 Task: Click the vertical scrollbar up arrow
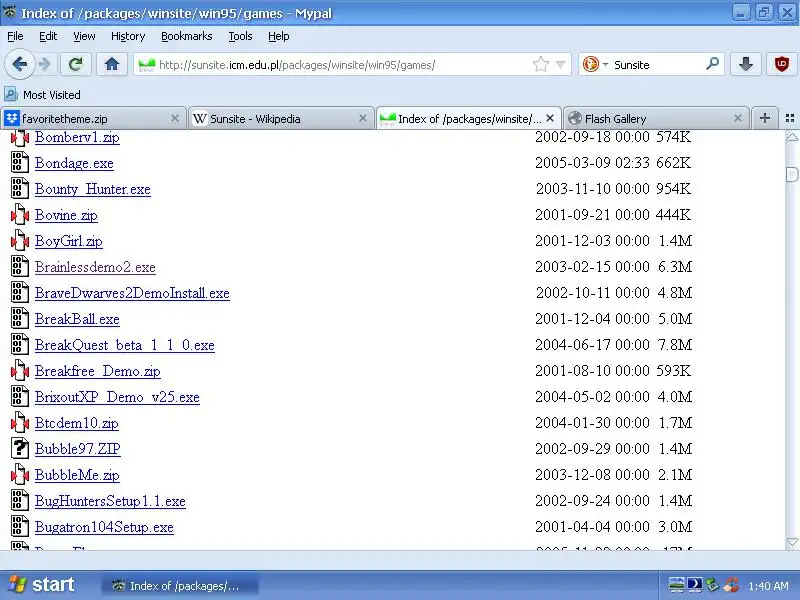[792, 137]
